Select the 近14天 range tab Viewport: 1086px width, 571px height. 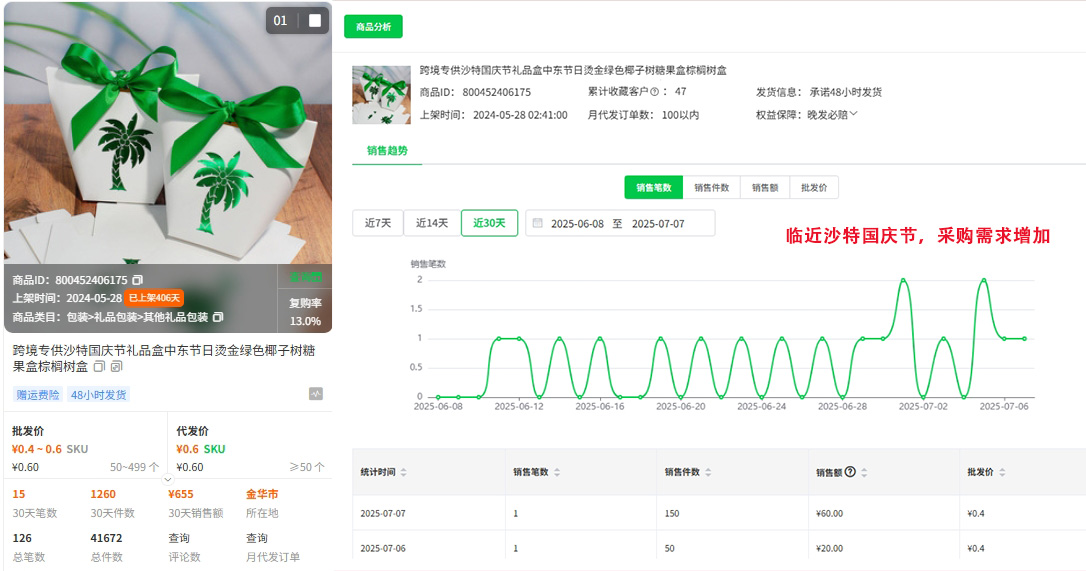[432, 223]
